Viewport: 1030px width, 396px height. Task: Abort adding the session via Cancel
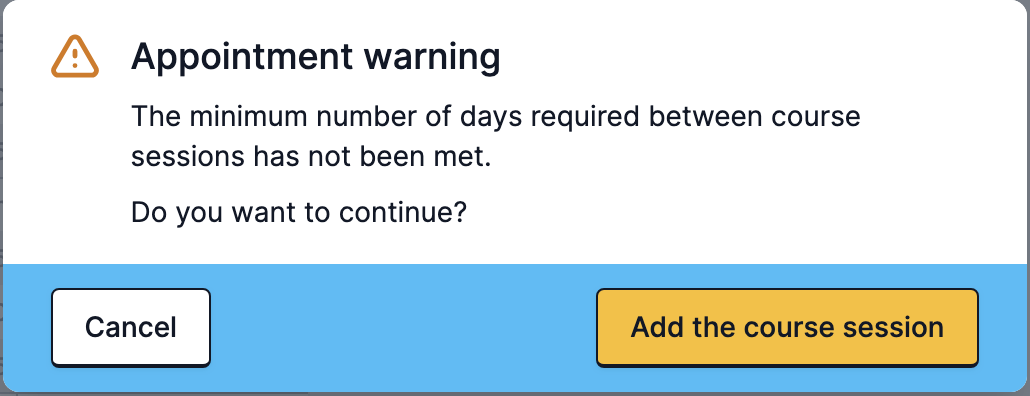[131, 327]
